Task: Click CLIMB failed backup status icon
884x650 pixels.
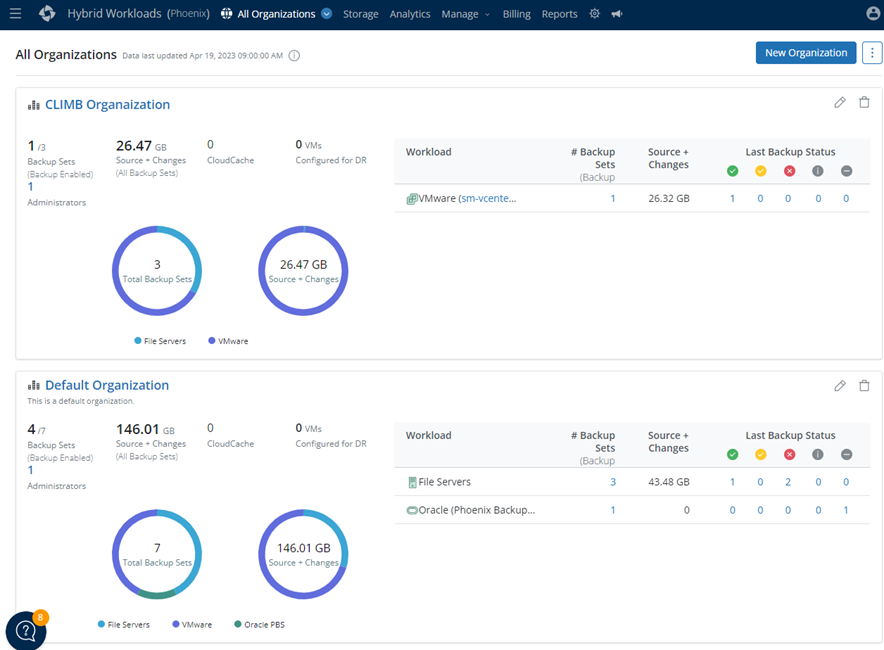Action: (789, 171)
